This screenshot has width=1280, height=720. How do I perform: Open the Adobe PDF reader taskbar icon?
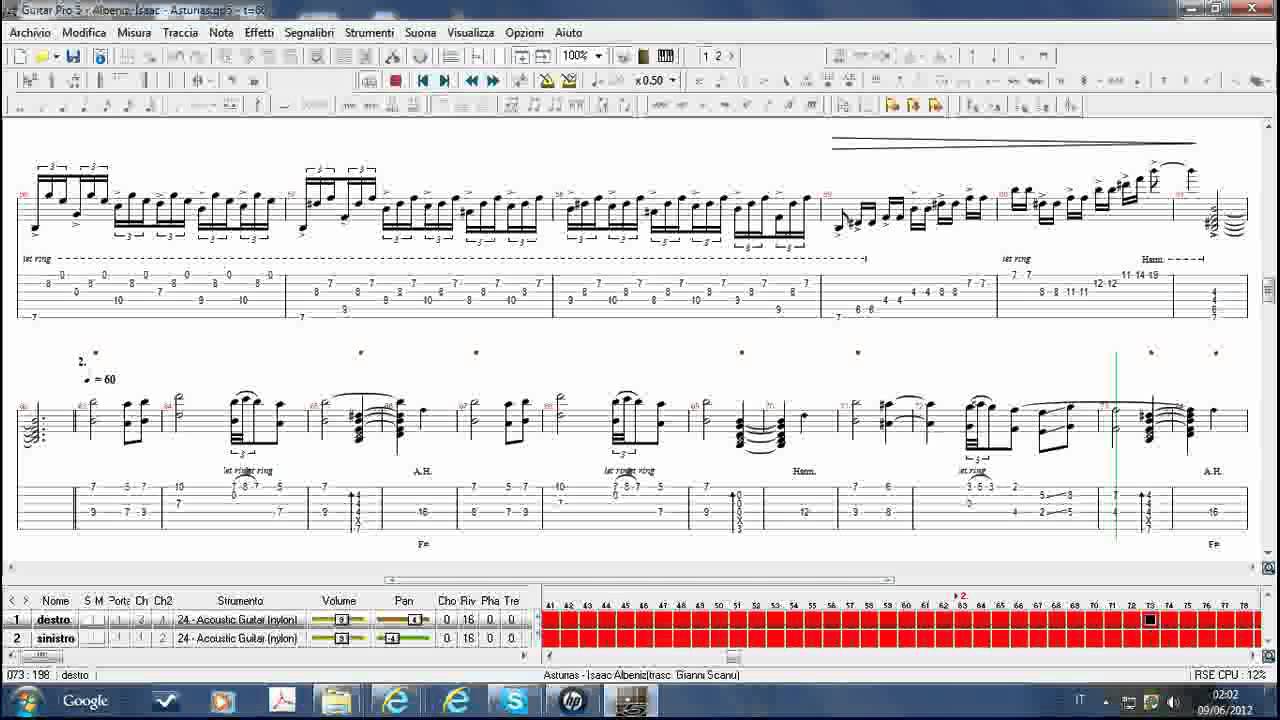click(x=281, y=701)
